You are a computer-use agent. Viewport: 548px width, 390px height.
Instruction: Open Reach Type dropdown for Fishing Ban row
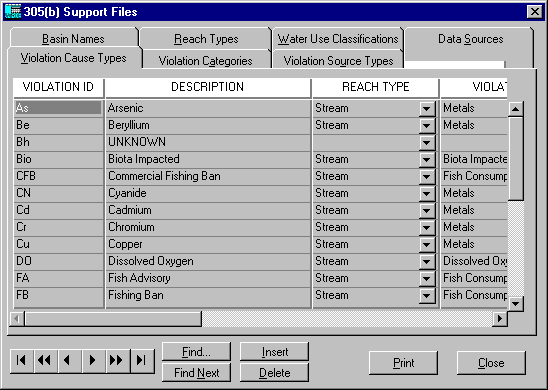(x=426, y=296)
